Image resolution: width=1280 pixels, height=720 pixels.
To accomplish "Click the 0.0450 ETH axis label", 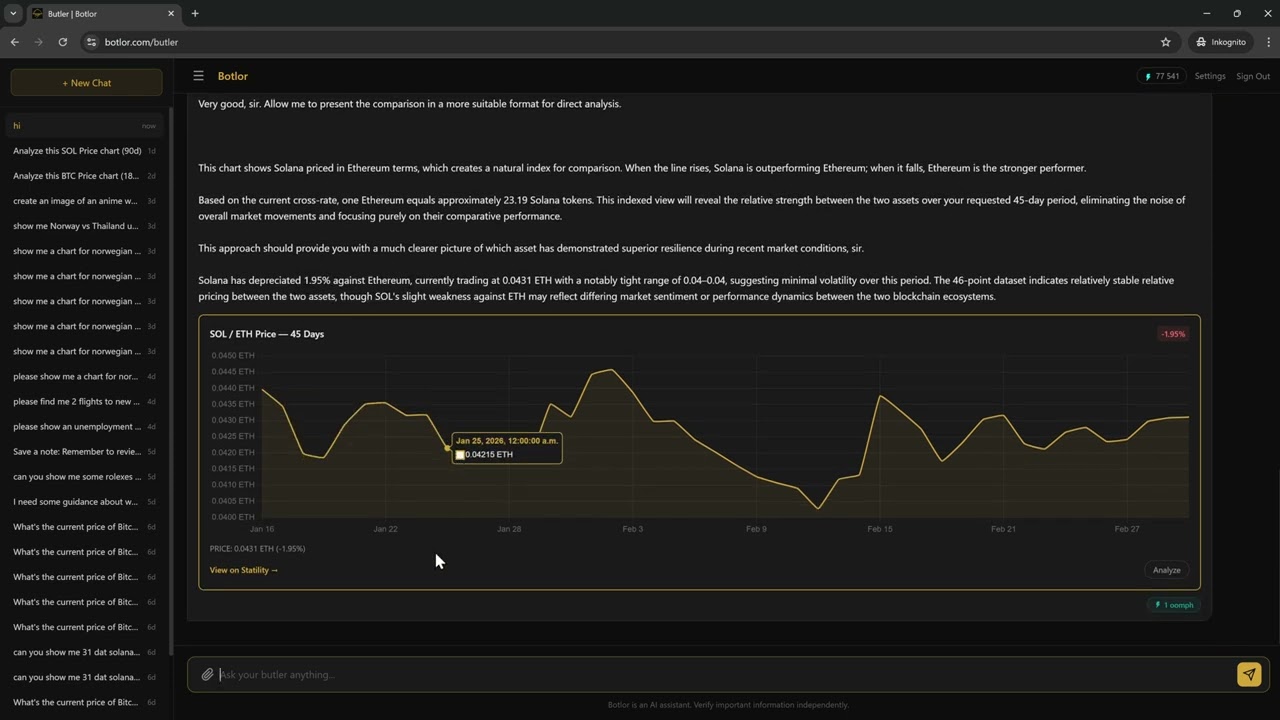I will (233, 356).
